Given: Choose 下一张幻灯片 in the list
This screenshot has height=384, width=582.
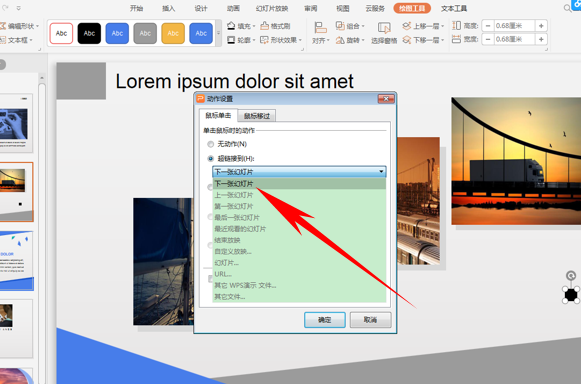Looking at the screenshot, I should tap(299, 184).
